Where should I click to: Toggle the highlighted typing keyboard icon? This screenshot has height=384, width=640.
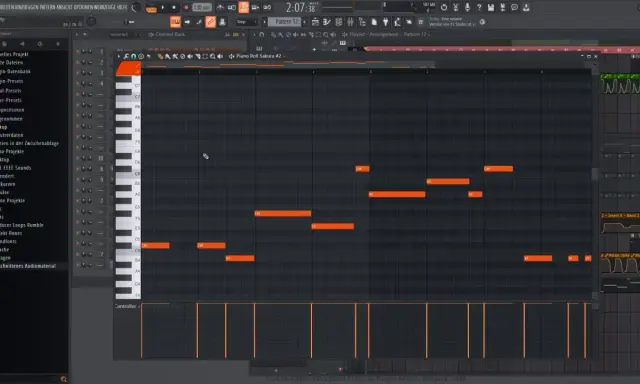coord(176,22)
